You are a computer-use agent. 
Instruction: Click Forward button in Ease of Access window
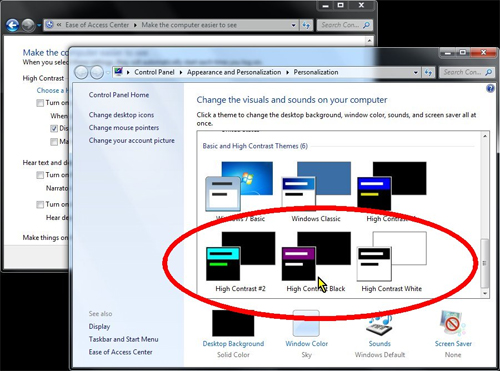click(28, 25)
